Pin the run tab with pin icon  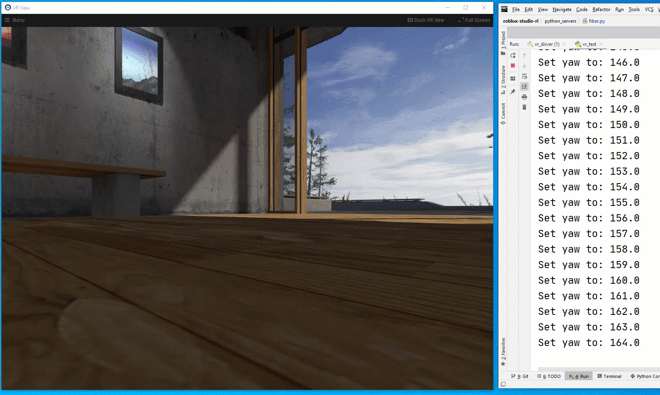click(513, 91)
